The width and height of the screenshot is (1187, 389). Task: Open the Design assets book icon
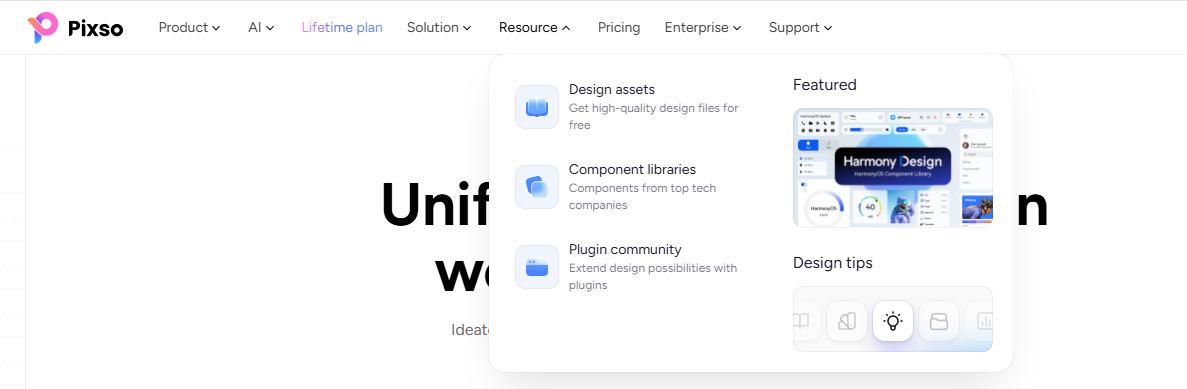[537, 107]
